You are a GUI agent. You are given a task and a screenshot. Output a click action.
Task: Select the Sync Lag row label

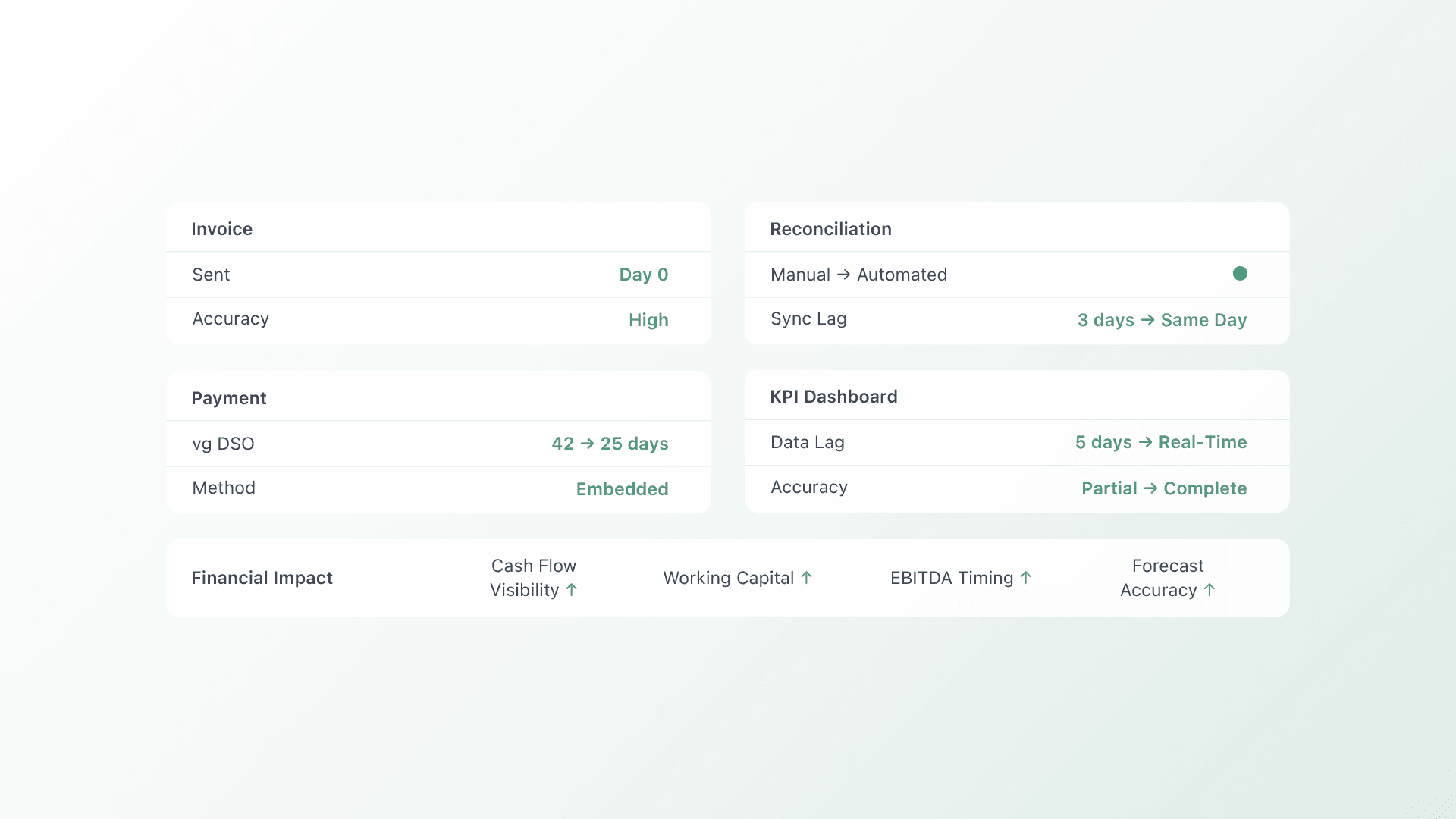(x=808, y=319)
